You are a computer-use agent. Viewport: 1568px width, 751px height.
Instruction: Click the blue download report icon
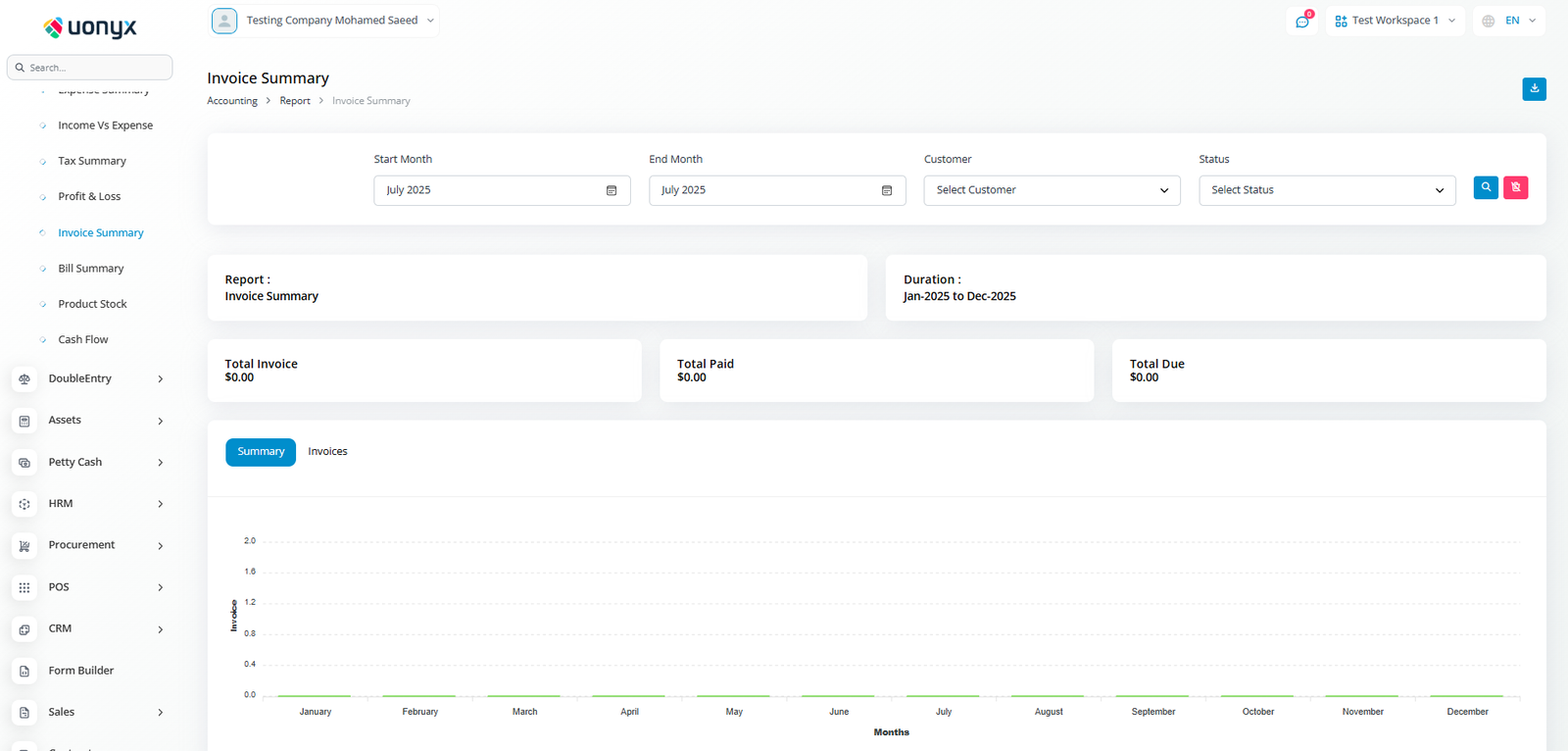[x=1534, y=89]
